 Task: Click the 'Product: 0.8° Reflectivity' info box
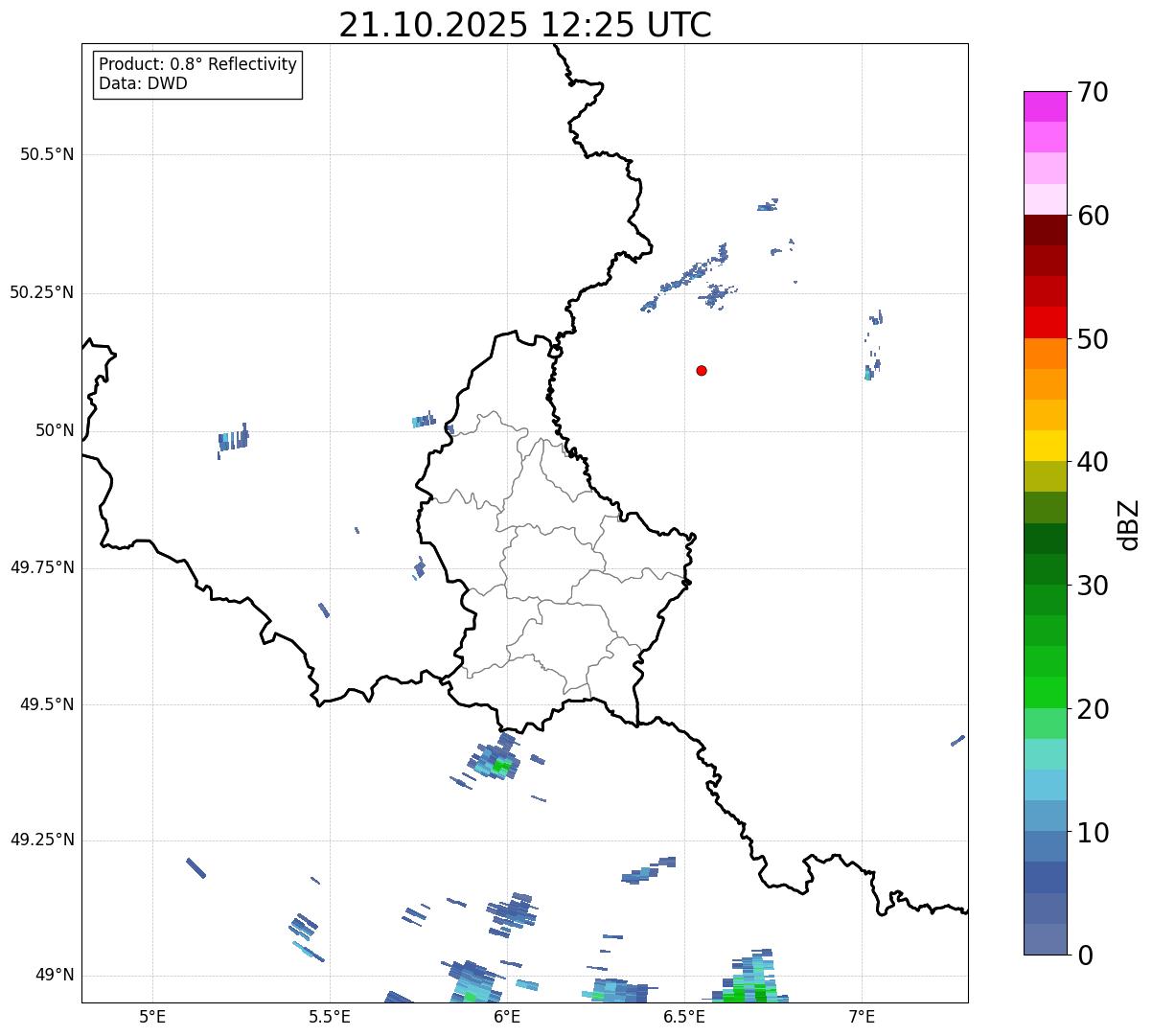[x=197, y=75]
